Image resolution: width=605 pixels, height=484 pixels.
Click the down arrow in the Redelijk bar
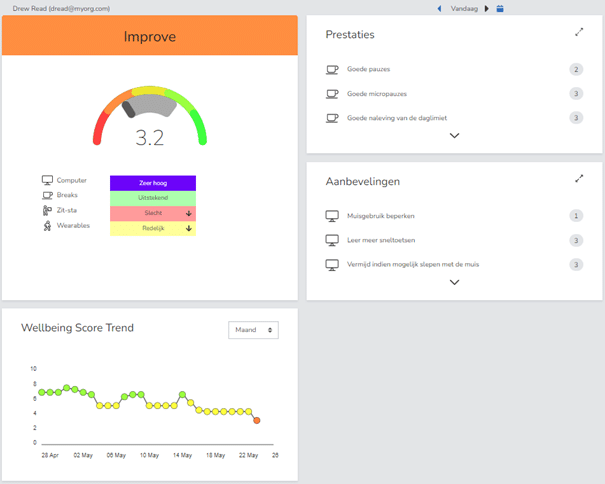click(189, 228)
